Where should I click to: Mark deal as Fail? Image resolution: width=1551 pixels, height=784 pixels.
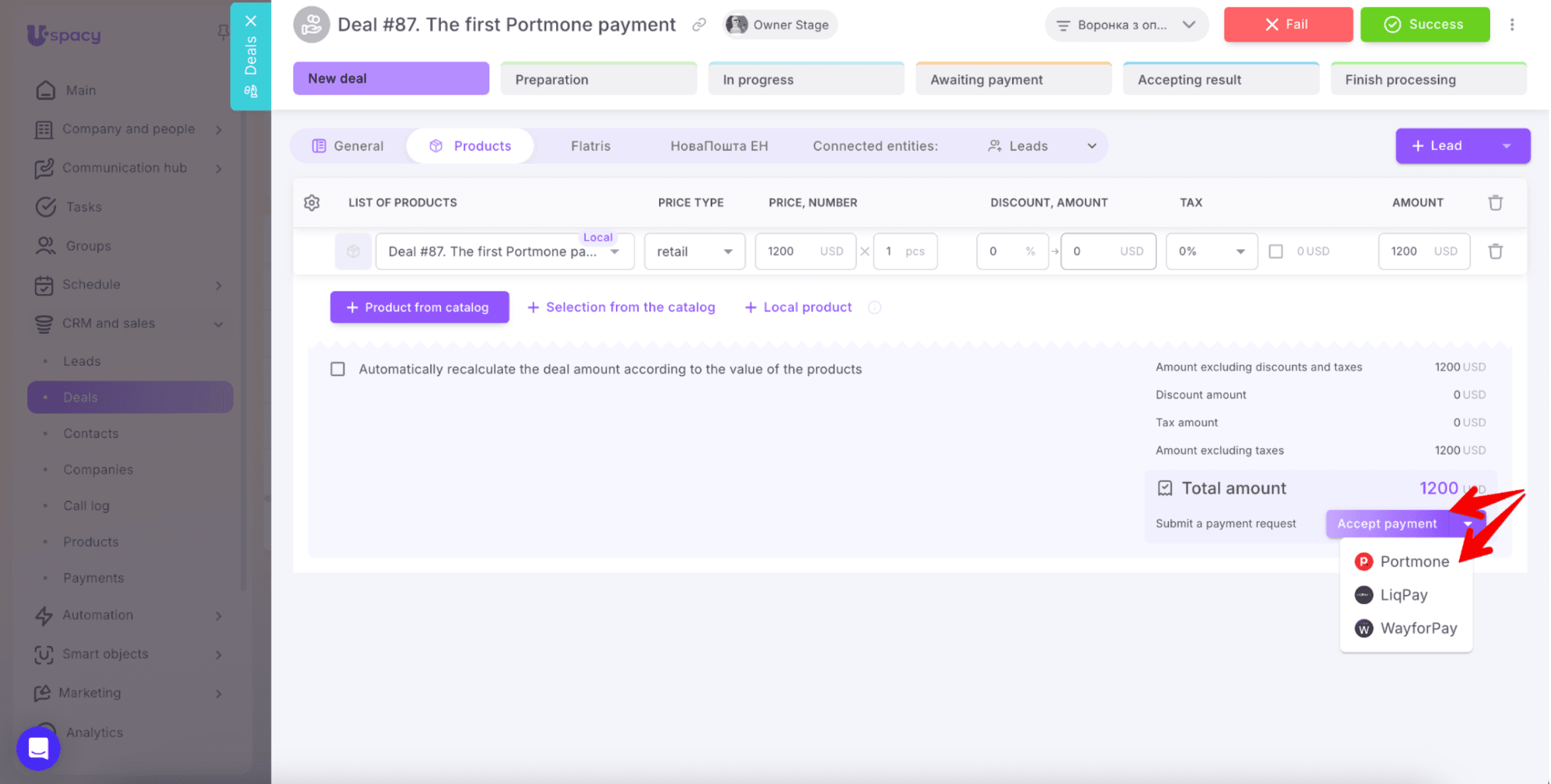click(1288, 25)
